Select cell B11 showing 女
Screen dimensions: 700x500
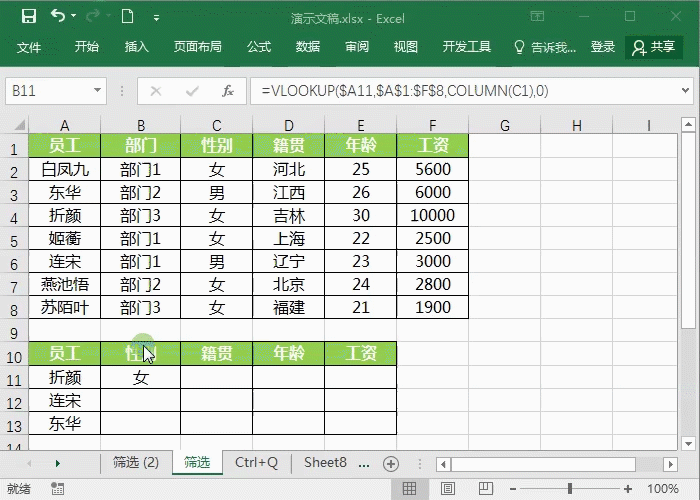pyautogui.click(x=141, y=378)
